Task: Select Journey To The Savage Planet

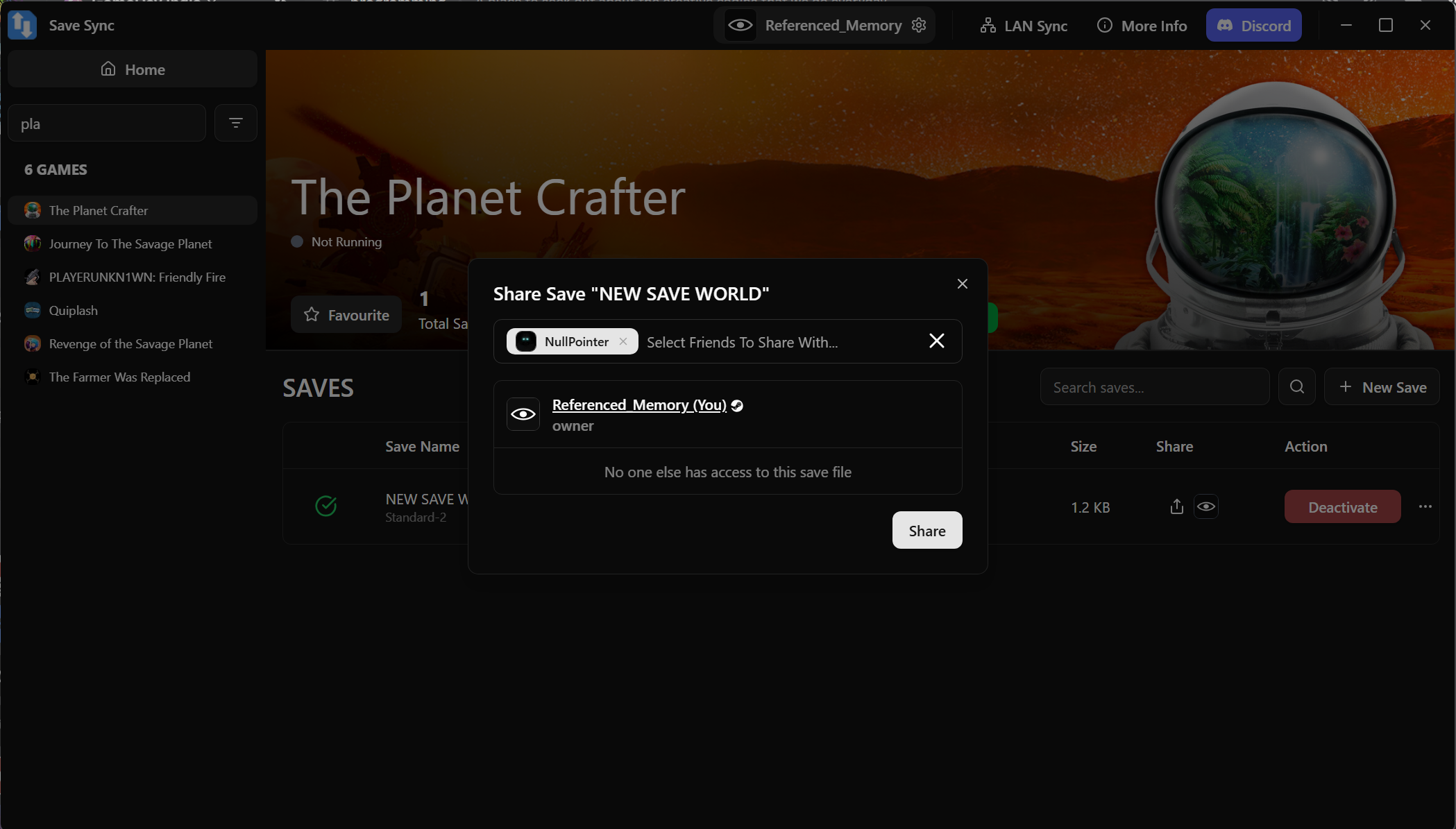Action: pyautogui.click(x=133, y=243)
